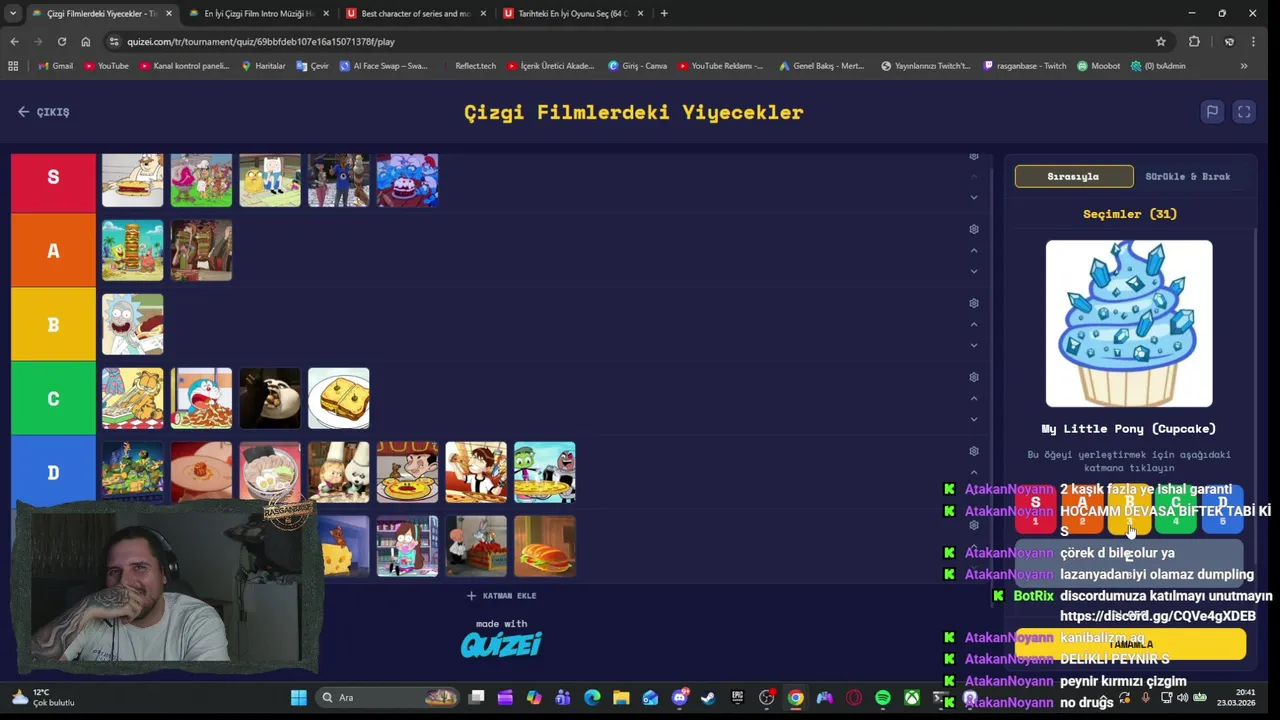
Task: Open Windows Start menu
Action: 299,697
